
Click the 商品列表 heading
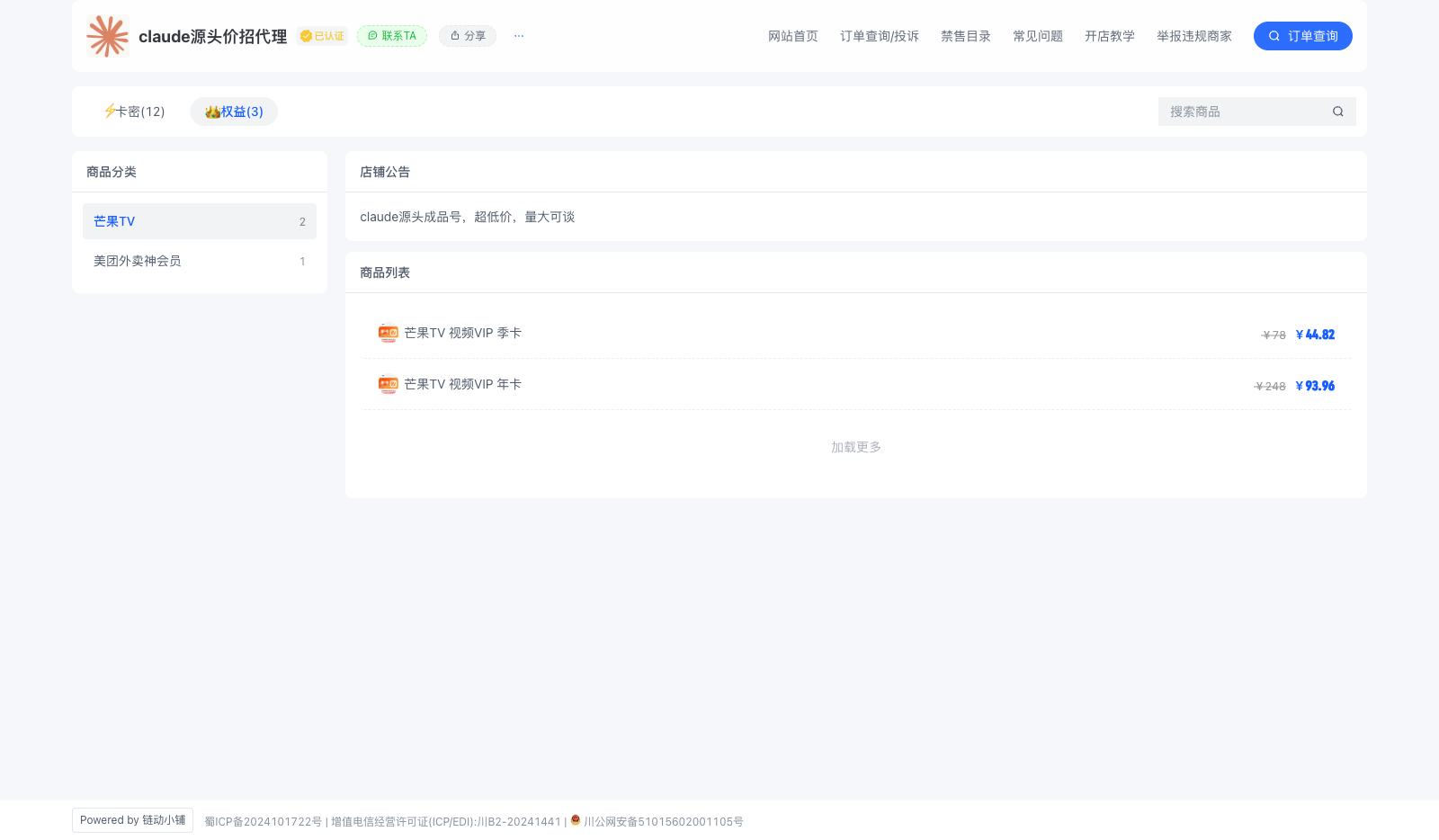pos(385,273)
